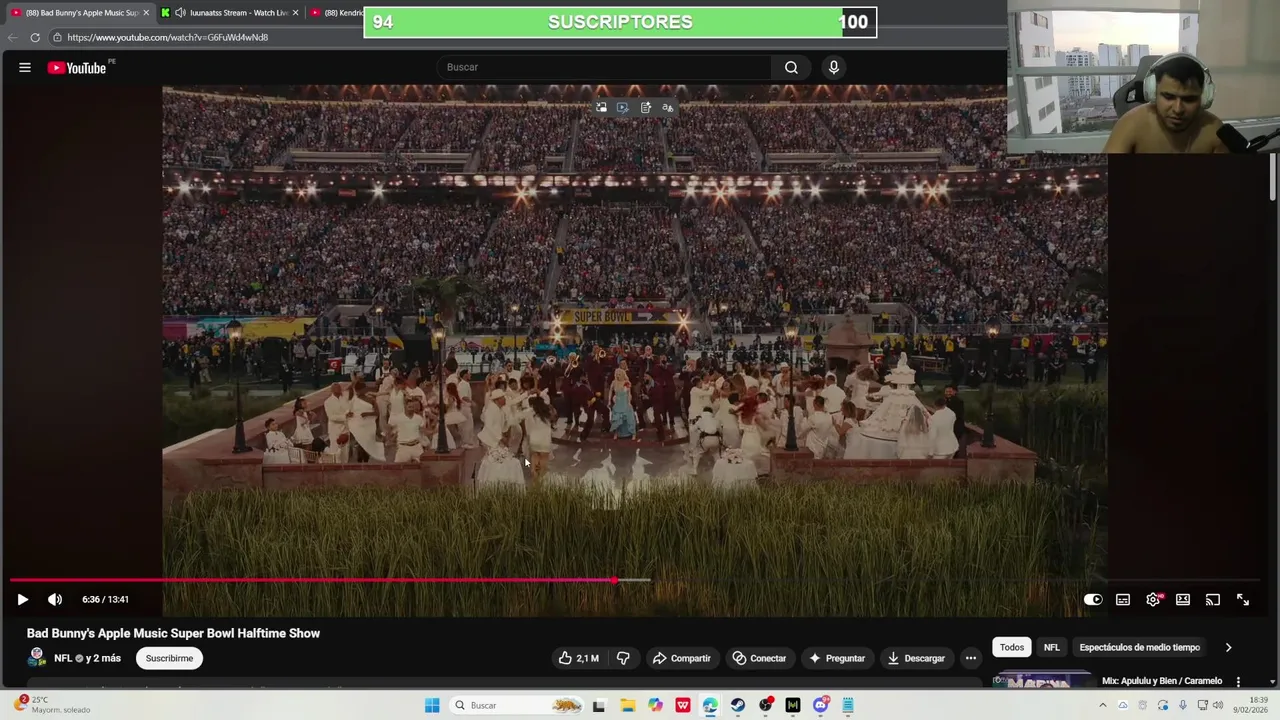Screen dimensions: 1280x720
Task: Like the video showing 2,1 M
Action: pos(578,658)
